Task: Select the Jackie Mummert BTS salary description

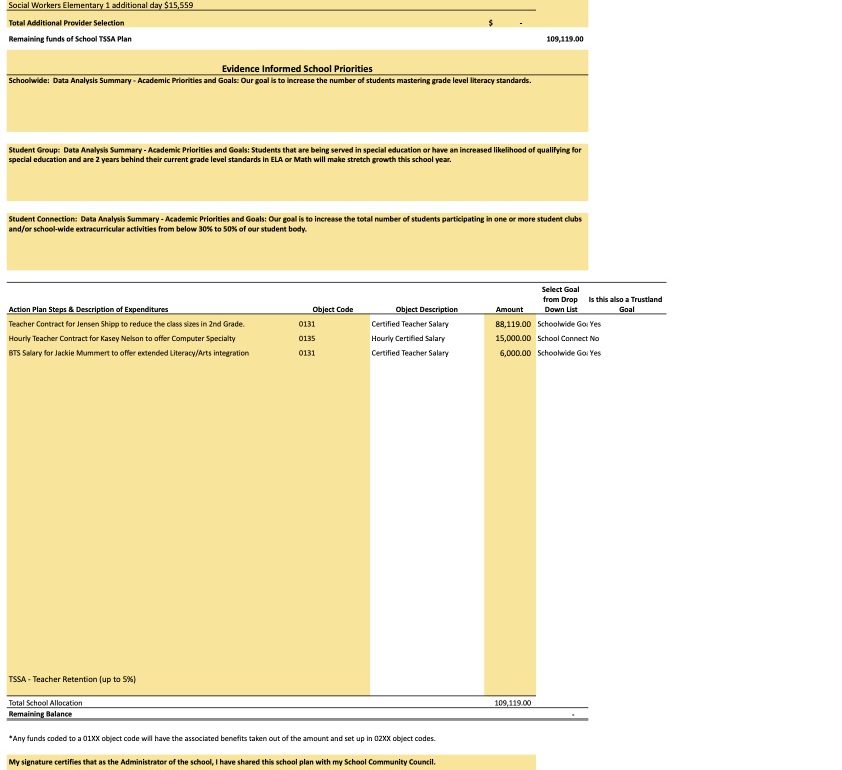Action: [128, 353]
